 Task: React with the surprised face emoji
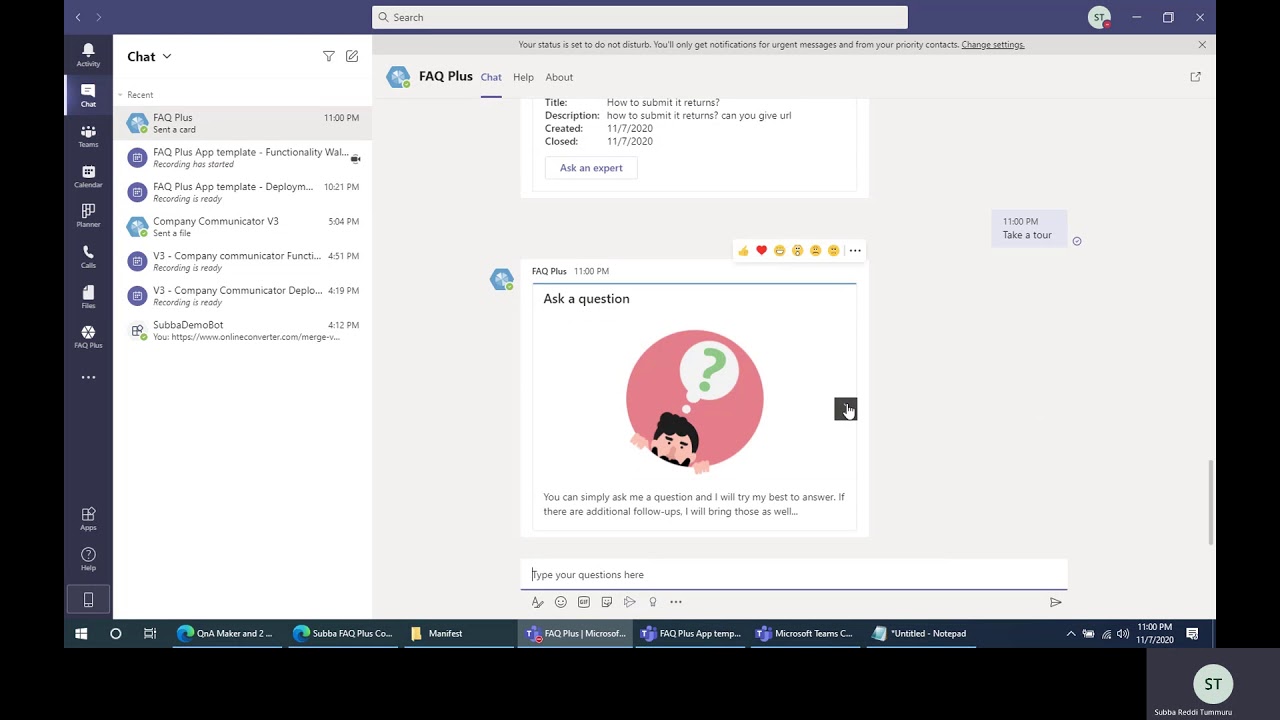pos(797,251)
